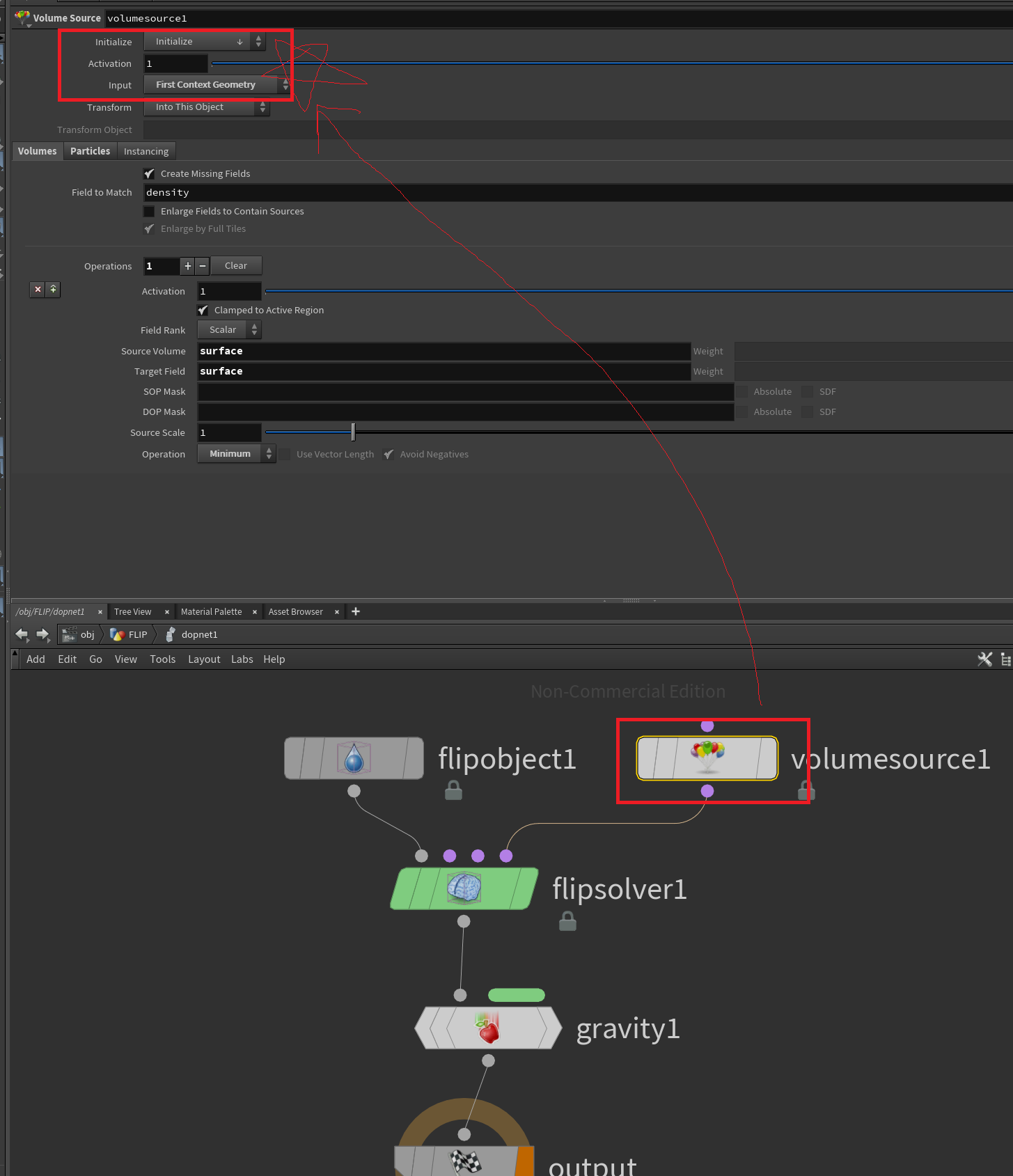Click the Source Volume surface field
This screenshot has height=1176, width=1013.
click(444, 351)
